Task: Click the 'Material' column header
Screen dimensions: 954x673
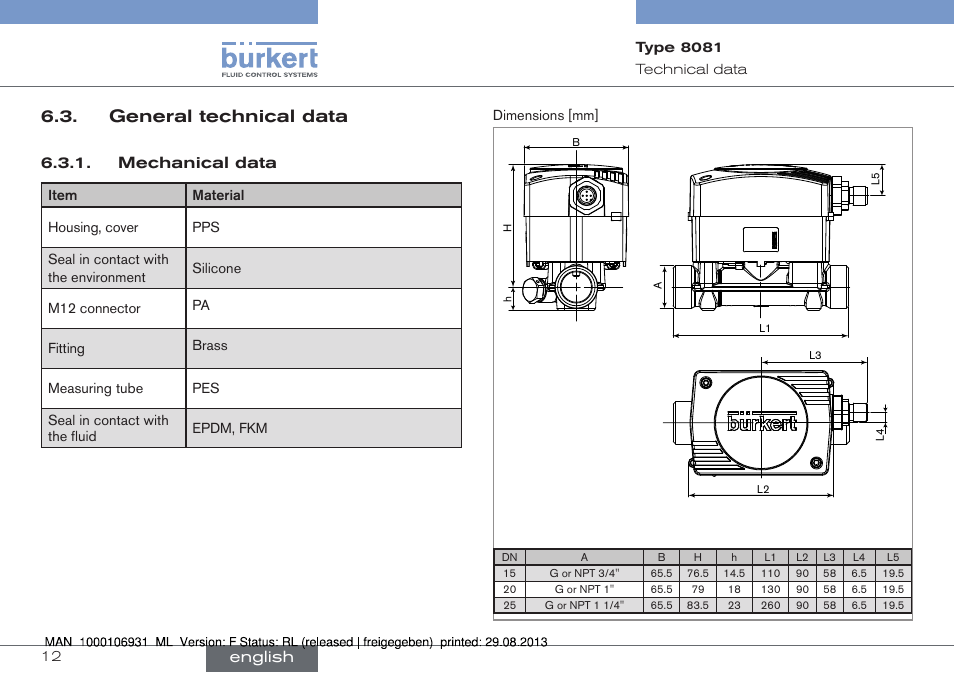Action: pyautogui.click(x=324, y=195)
